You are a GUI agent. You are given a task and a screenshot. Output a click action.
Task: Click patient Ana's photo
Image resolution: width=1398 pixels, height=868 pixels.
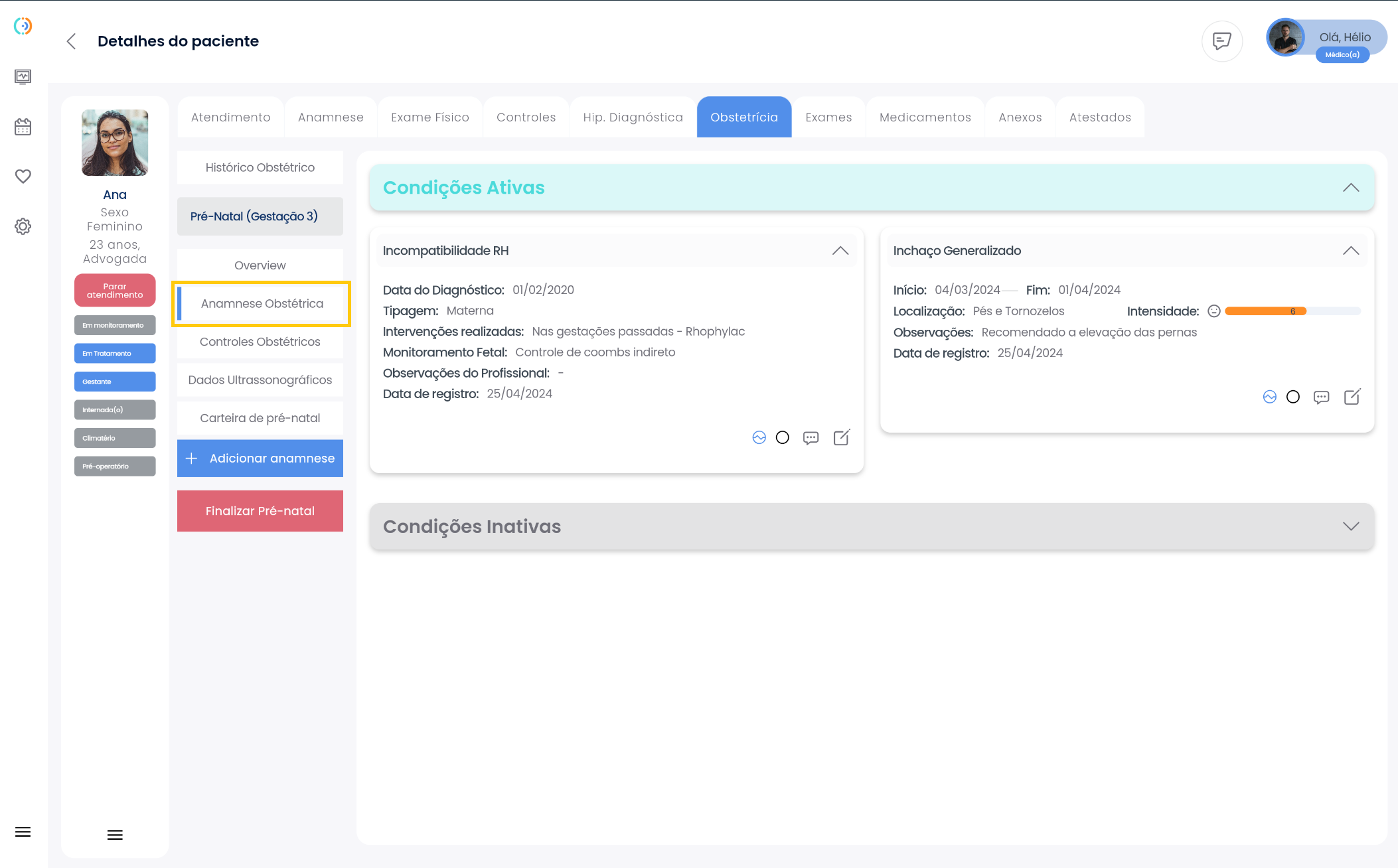point(115,143)
